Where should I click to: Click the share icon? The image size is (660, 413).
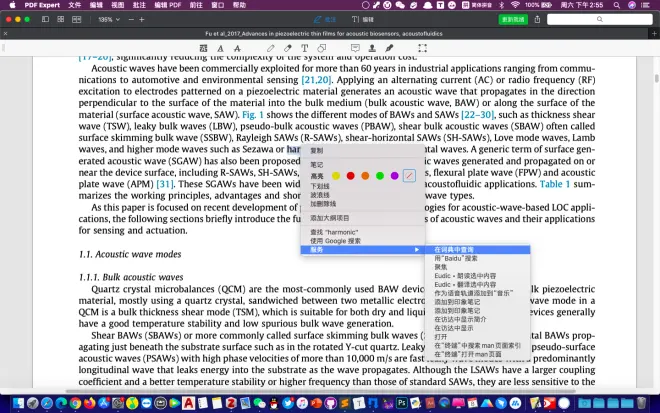[x=537, y=19]
